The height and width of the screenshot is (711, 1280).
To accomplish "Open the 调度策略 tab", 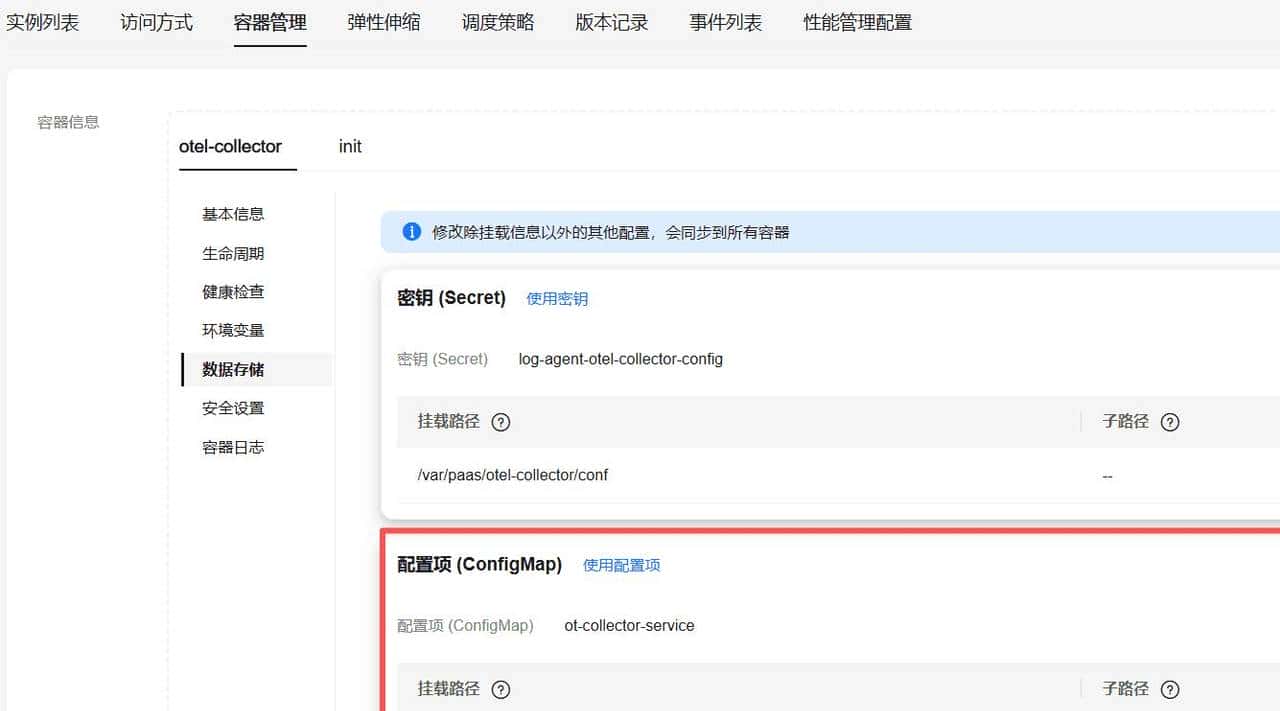I will click(497, 21).
